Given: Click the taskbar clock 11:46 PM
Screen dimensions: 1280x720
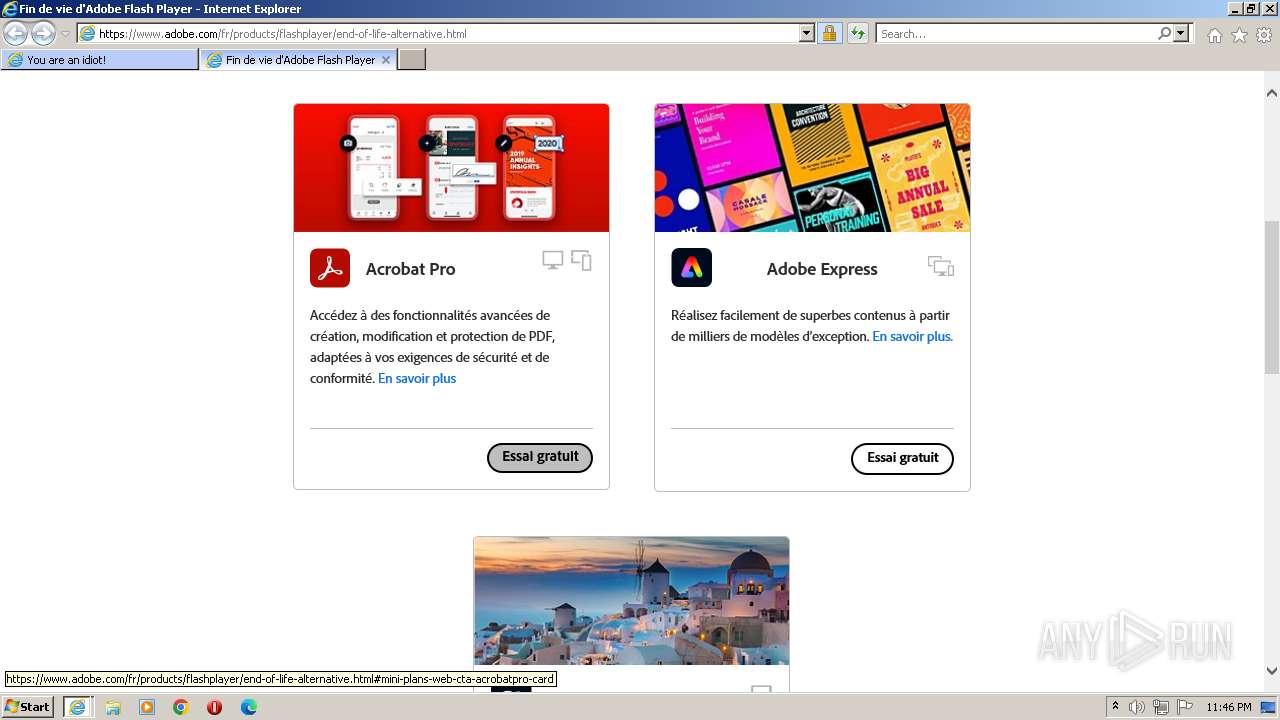Looking at the screenshot, I should coord(1229,707).
